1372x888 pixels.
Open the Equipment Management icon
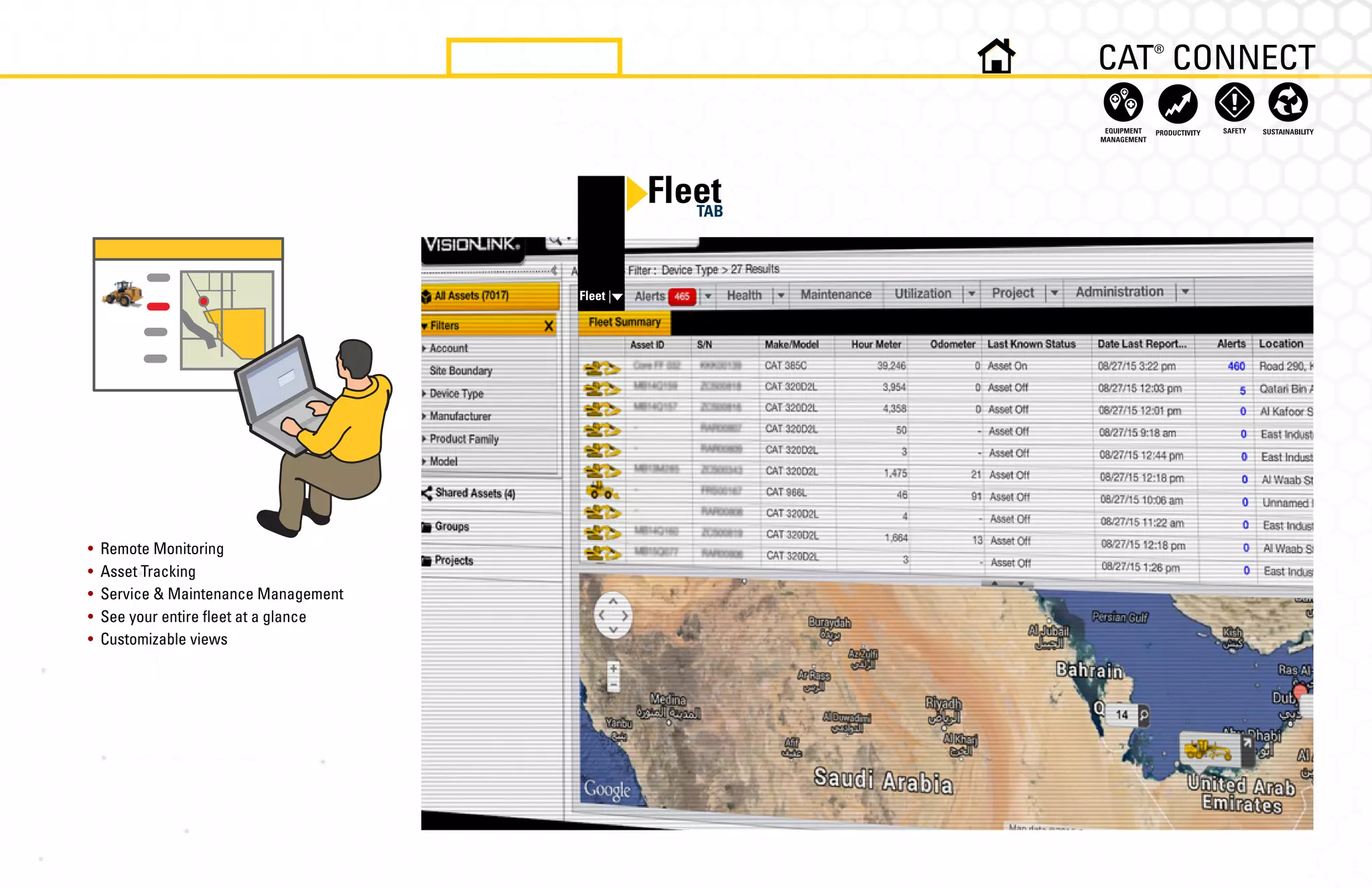(x=1123, y=103)
